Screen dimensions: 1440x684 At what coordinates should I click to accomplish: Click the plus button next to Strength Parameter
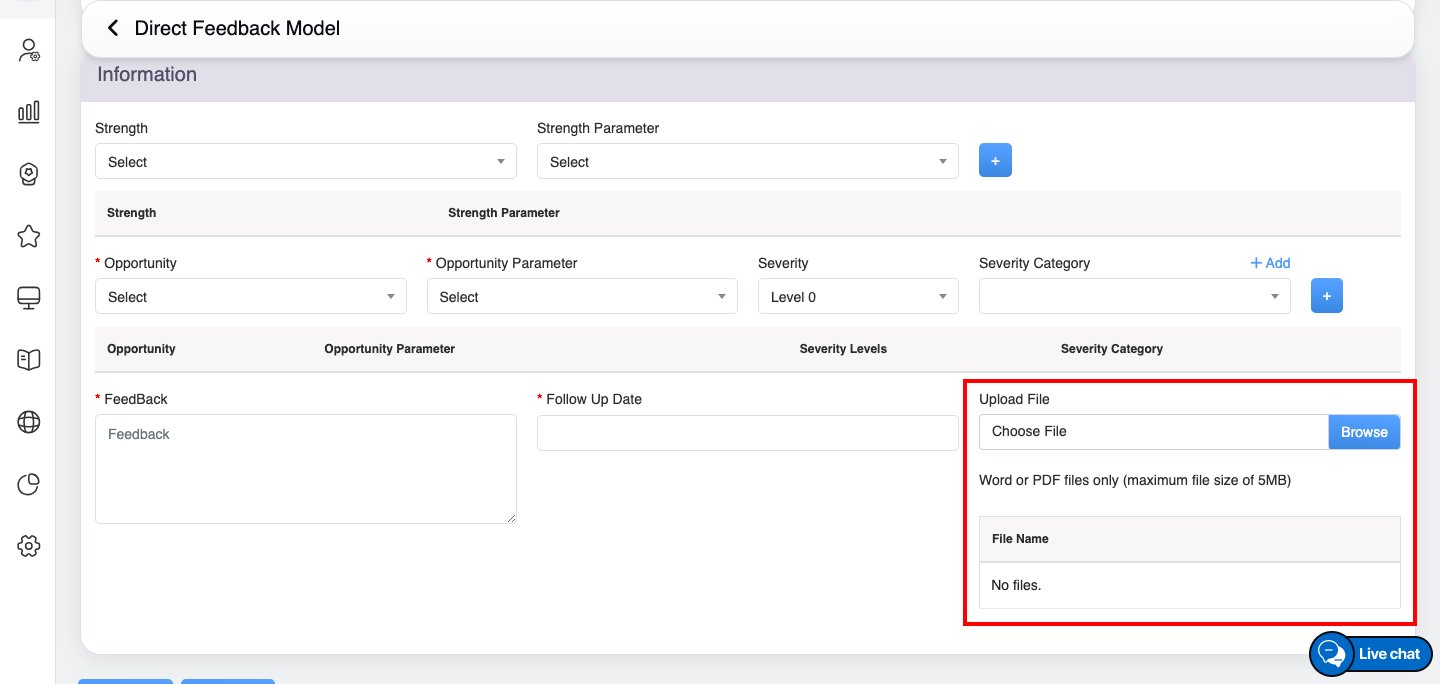pos(995,160)
